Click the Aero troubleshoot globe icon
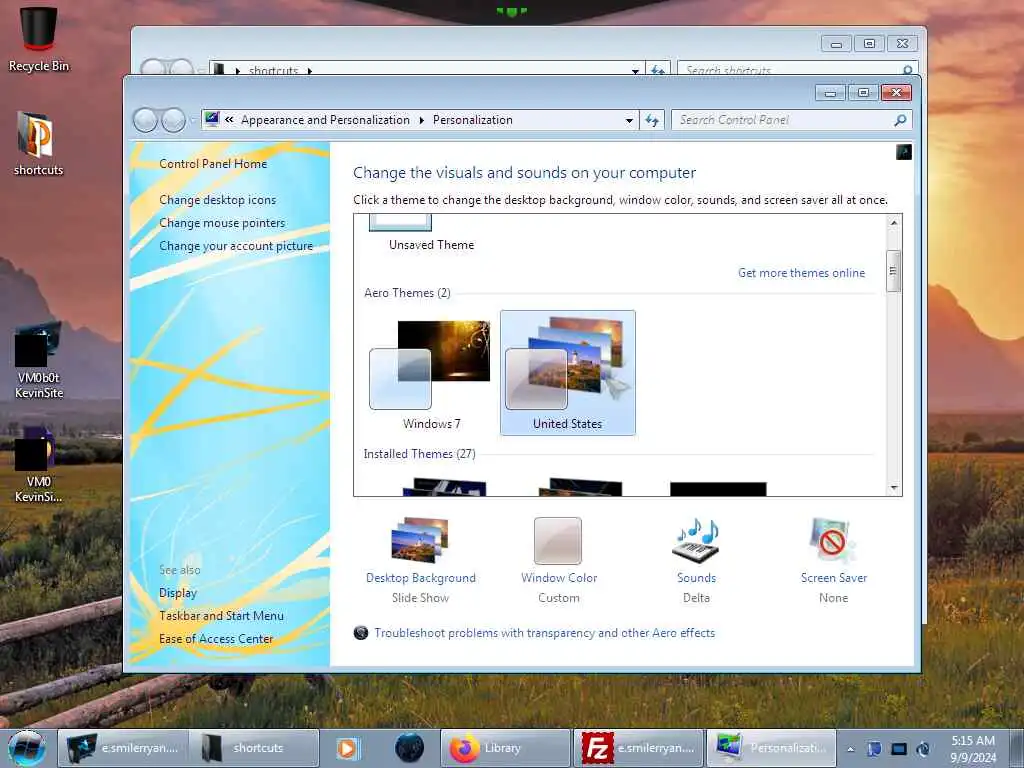This screenshot has height=768, width=1024. [360, 632]
